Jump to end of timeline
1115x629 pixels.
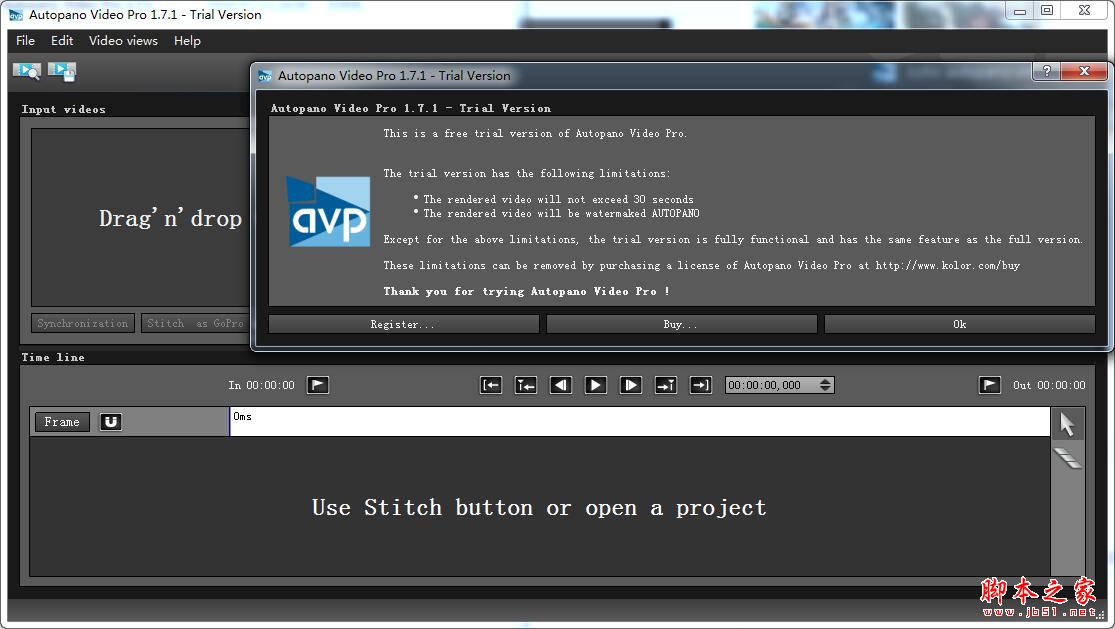[700, 385]
